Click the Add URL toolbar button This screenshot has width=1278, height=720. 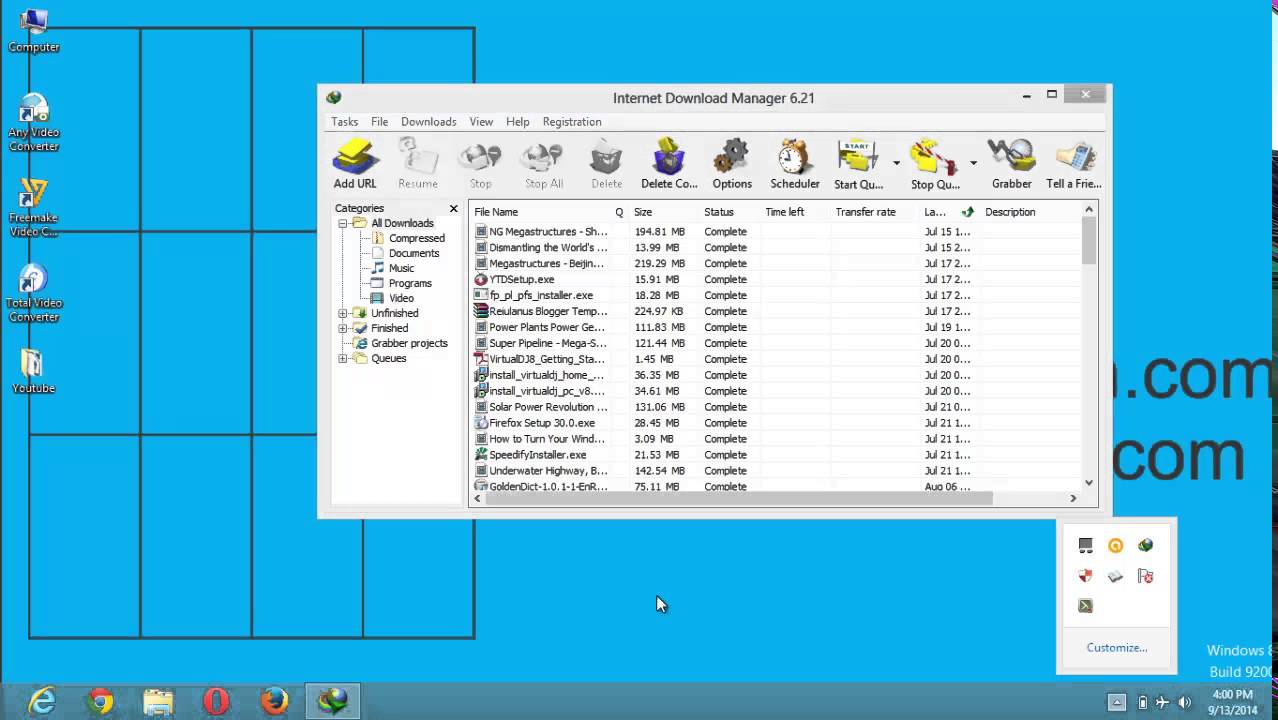point(355,164)
